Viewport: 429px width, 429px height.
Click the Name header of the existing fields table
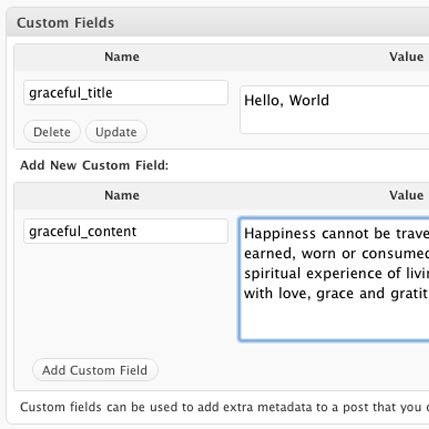tap(122, 57)
